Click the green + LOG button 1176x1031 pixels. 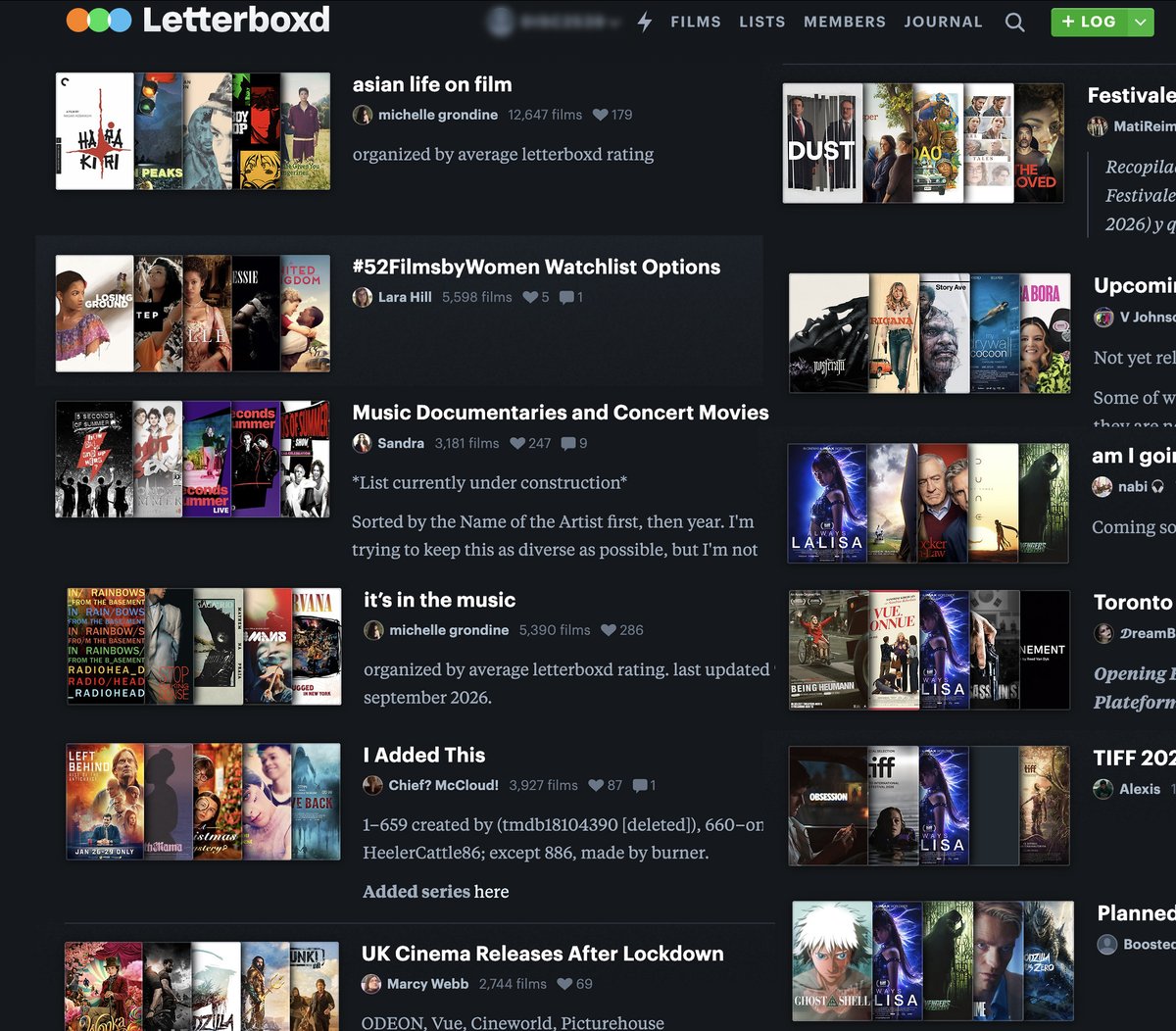tap(1089, 22)
